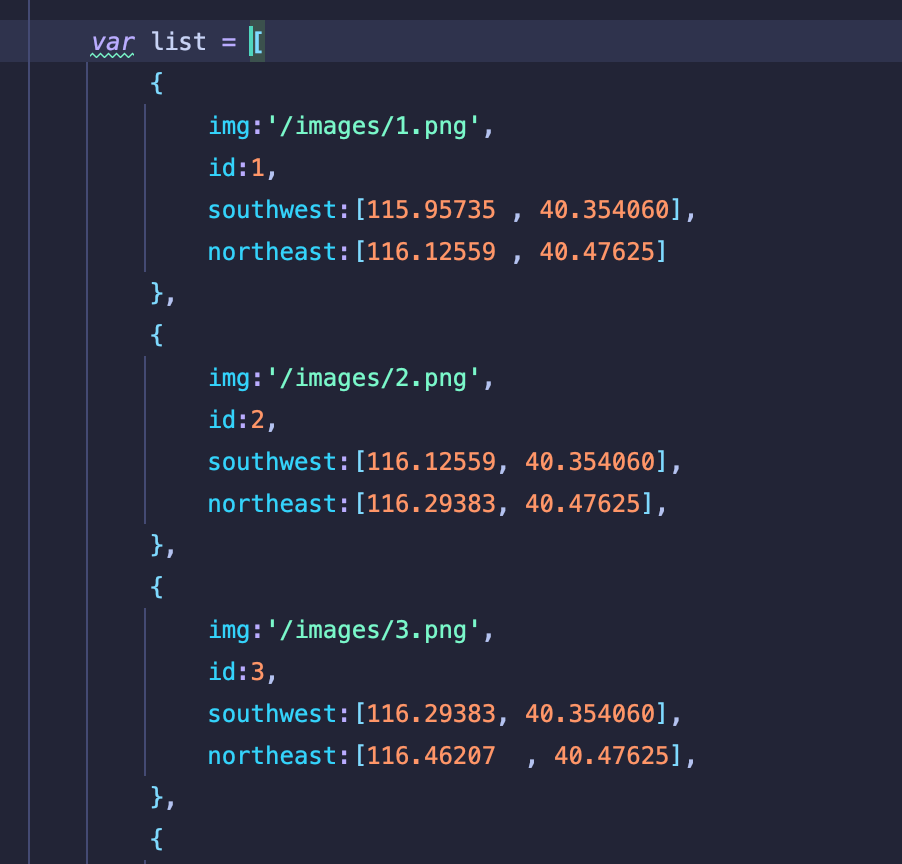The image size is (902, 864).
Task: Click the 'id:3' line
Action: coord(242,672)
